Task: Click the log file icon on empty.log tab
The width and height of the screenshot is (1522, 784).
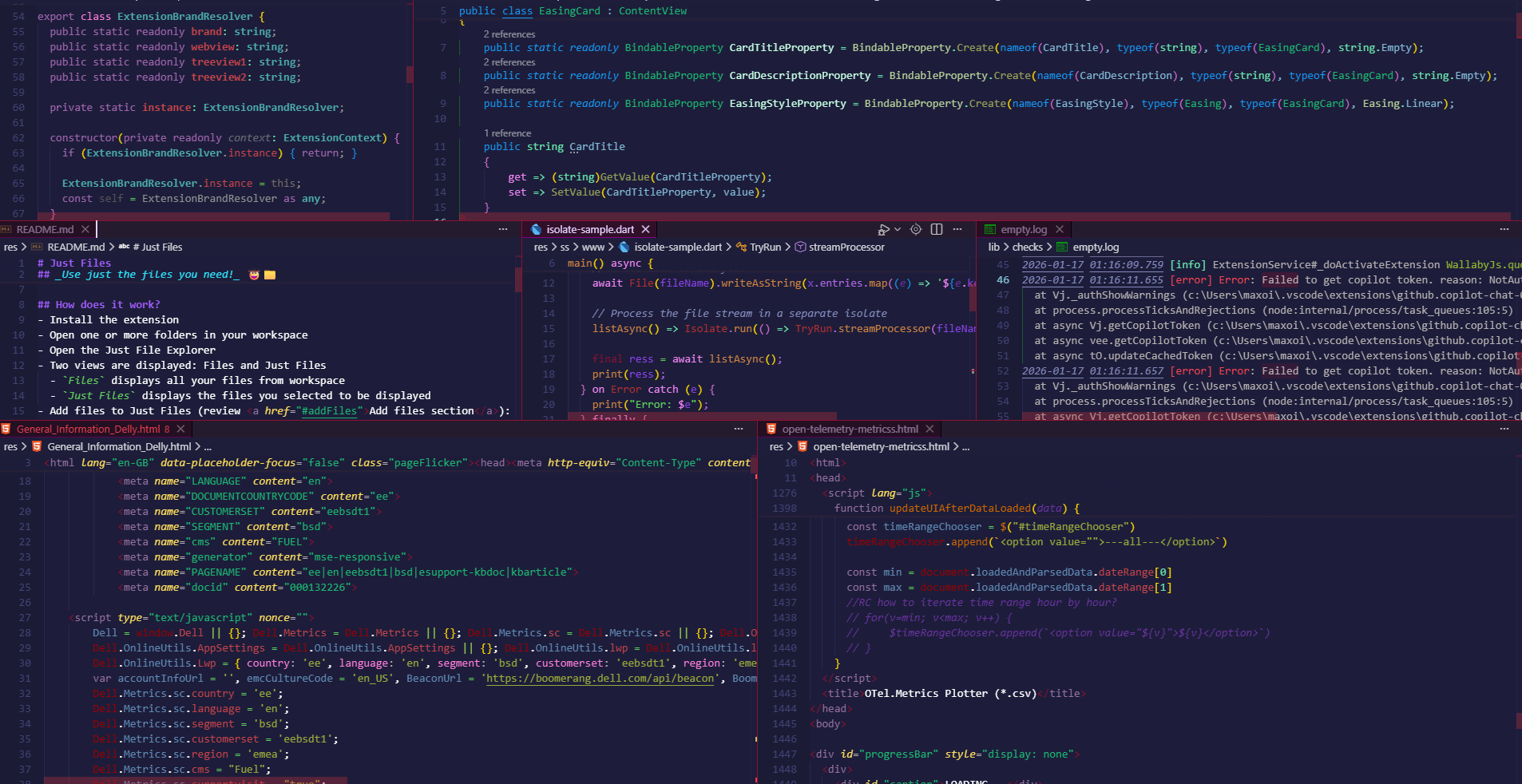Action: click(x=990, y=230)
